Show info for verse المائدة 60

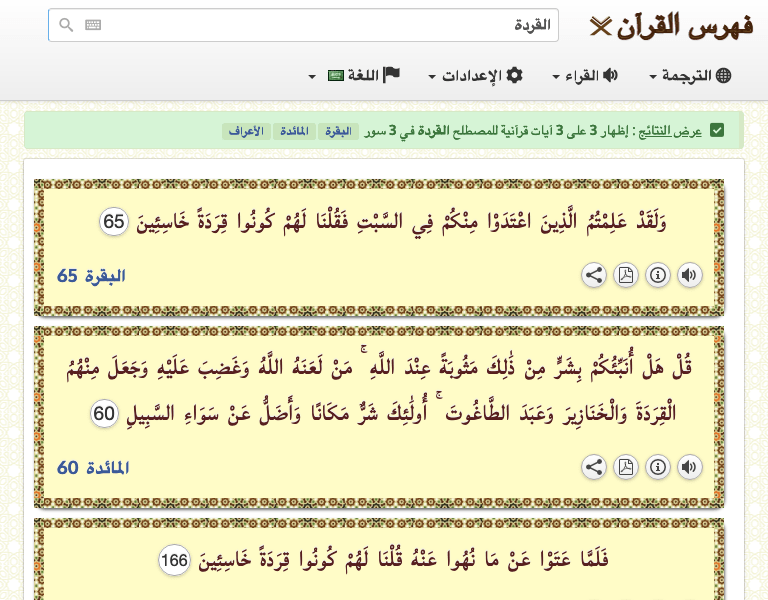click(x=657, y=467)
